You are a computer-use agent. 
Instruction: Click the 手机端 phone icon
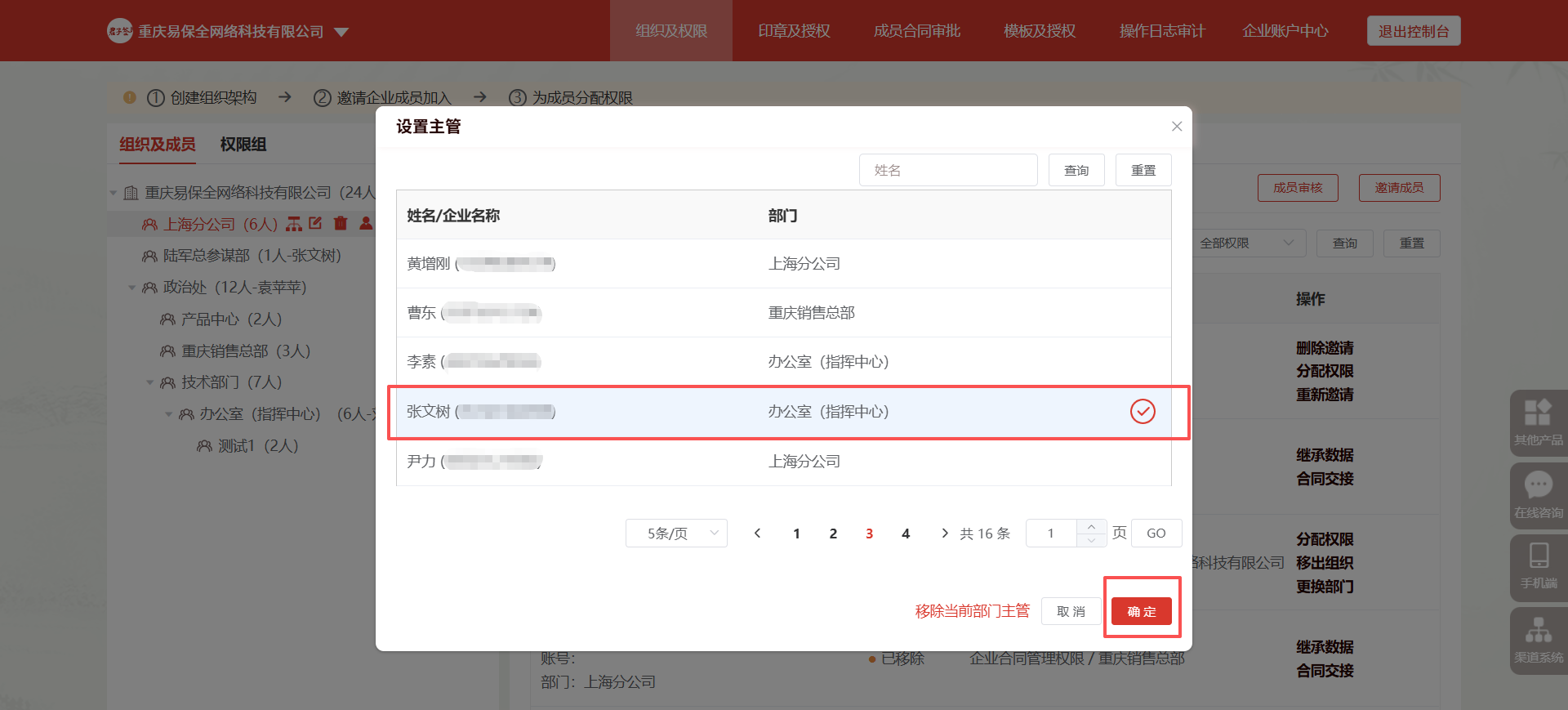(1538, 564)
